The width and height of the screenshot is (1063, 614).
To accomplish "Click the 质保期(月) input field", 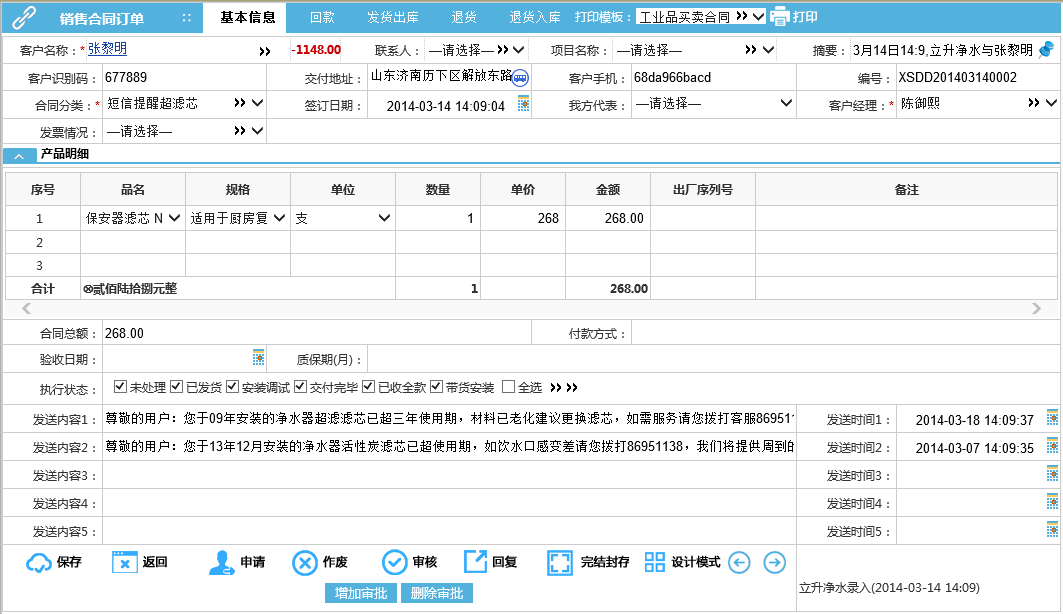I will pyautogui.click(x=713, y=359).
